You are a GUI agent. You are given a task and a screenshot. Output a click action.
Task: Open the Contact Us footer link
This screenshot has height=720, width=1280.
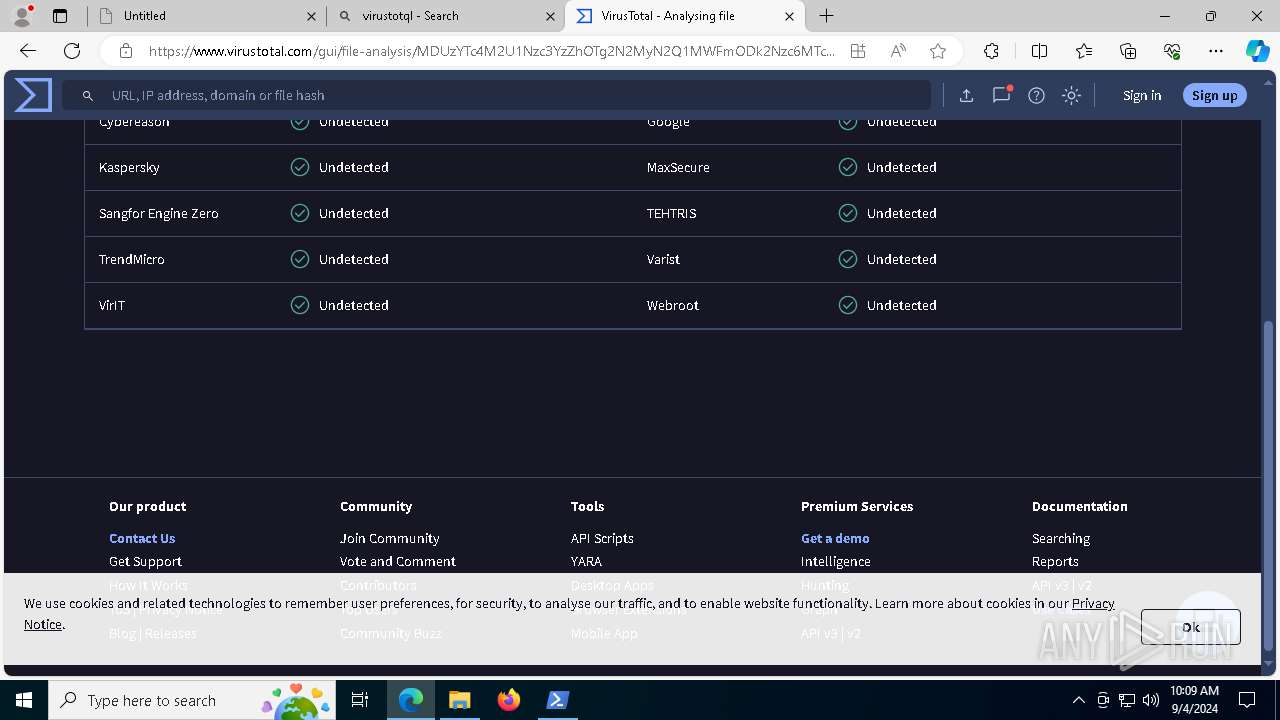tap(142, 538)
